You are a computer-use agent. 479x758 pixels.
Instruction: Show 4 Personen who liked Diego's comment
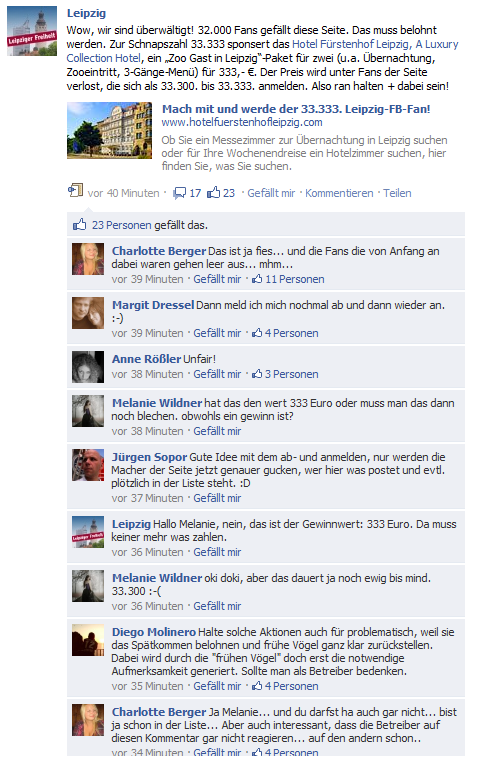click(291, 686)
